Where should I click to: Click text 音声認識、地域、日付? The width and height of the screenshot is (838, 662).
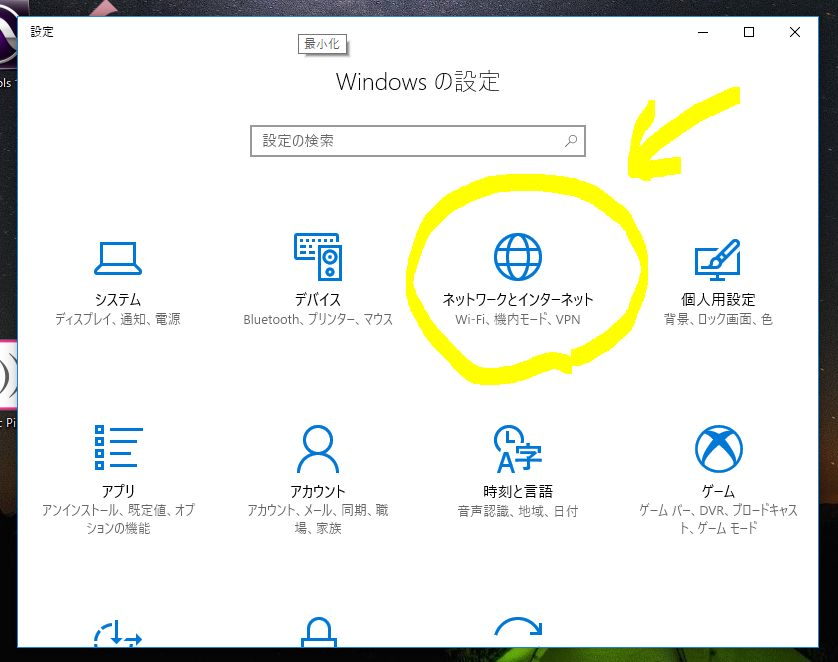[x=517, y=511]
